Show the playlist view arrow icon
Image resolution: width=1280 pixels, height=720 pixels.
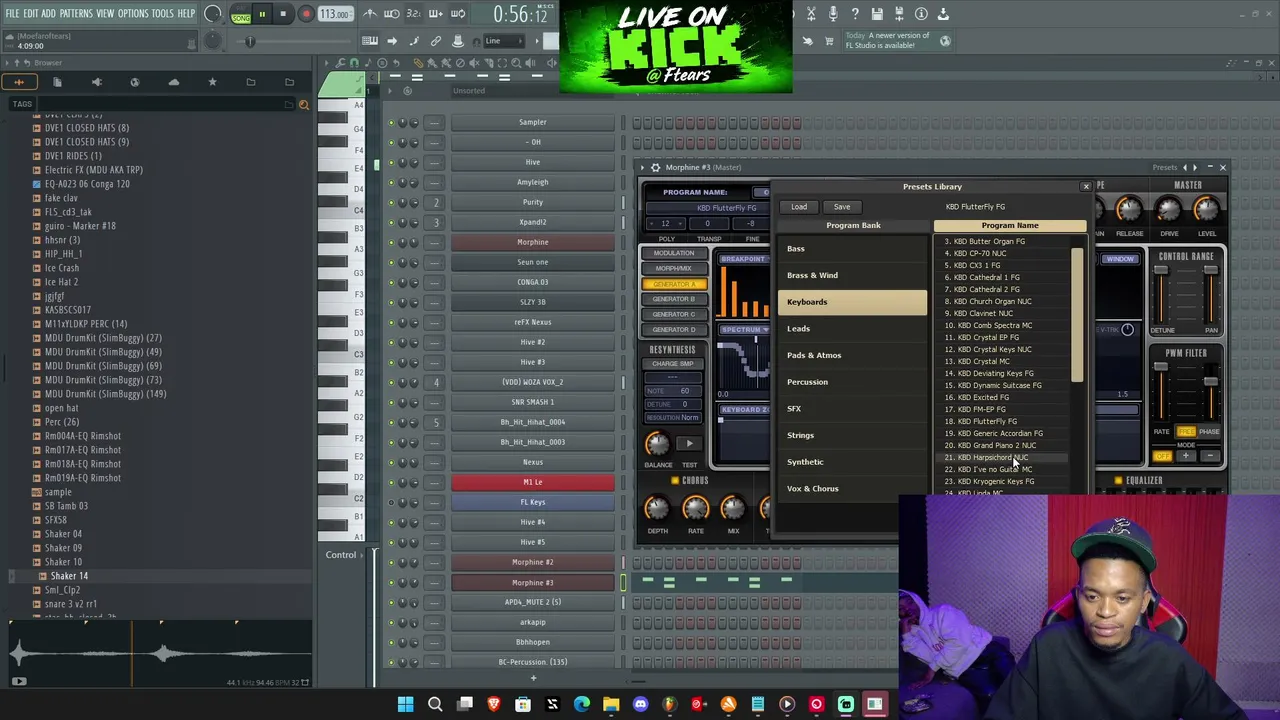pyautogui.click(x=391, y=41)
